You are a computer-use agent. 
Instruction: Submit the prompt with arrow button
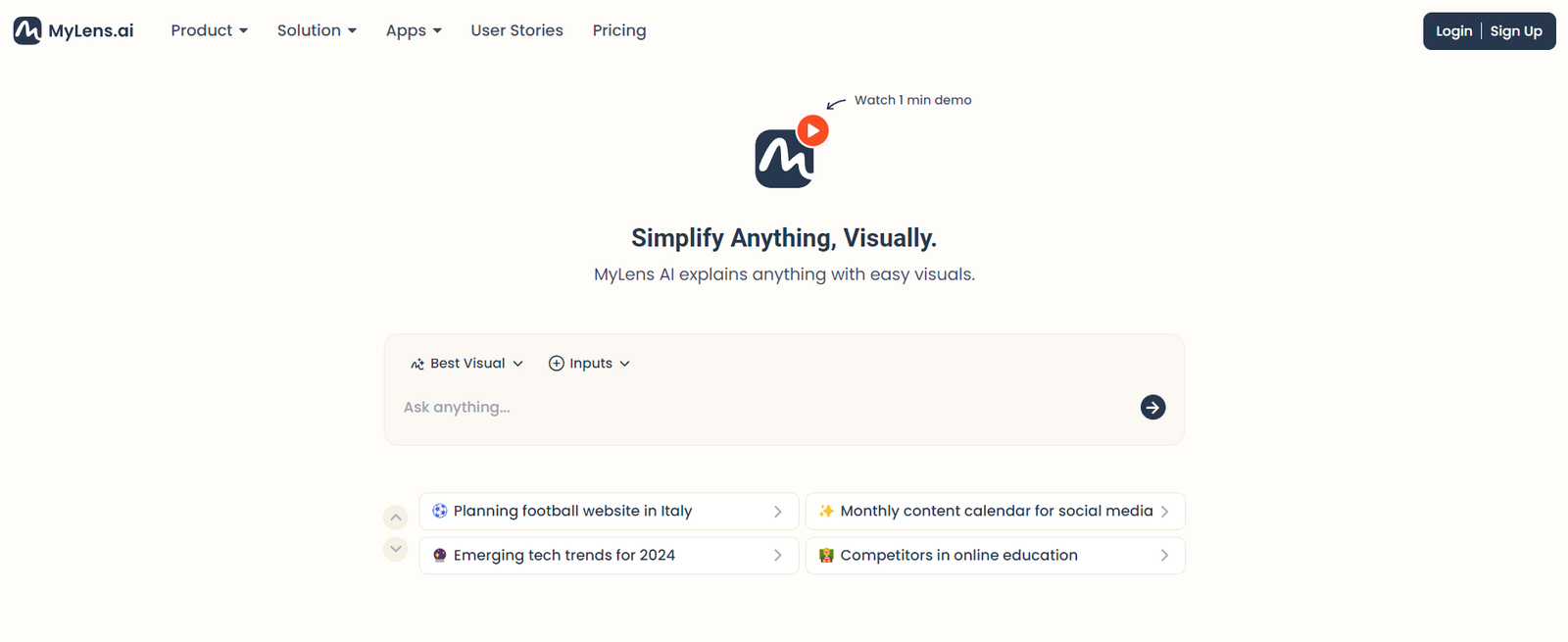coord(1152,407)
